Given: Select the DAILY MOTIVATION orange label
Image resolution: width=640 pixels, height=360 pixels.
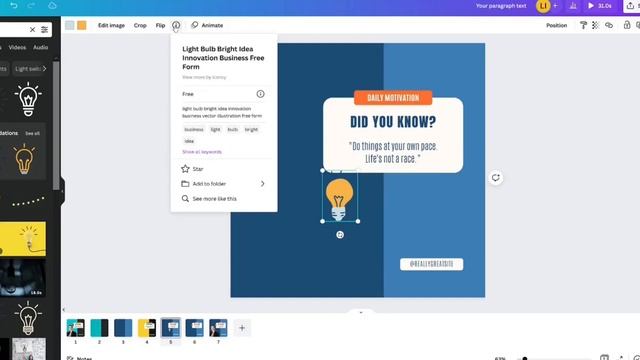Looking at the screenshot, I should pyautogui.click(x=393, y=98).
